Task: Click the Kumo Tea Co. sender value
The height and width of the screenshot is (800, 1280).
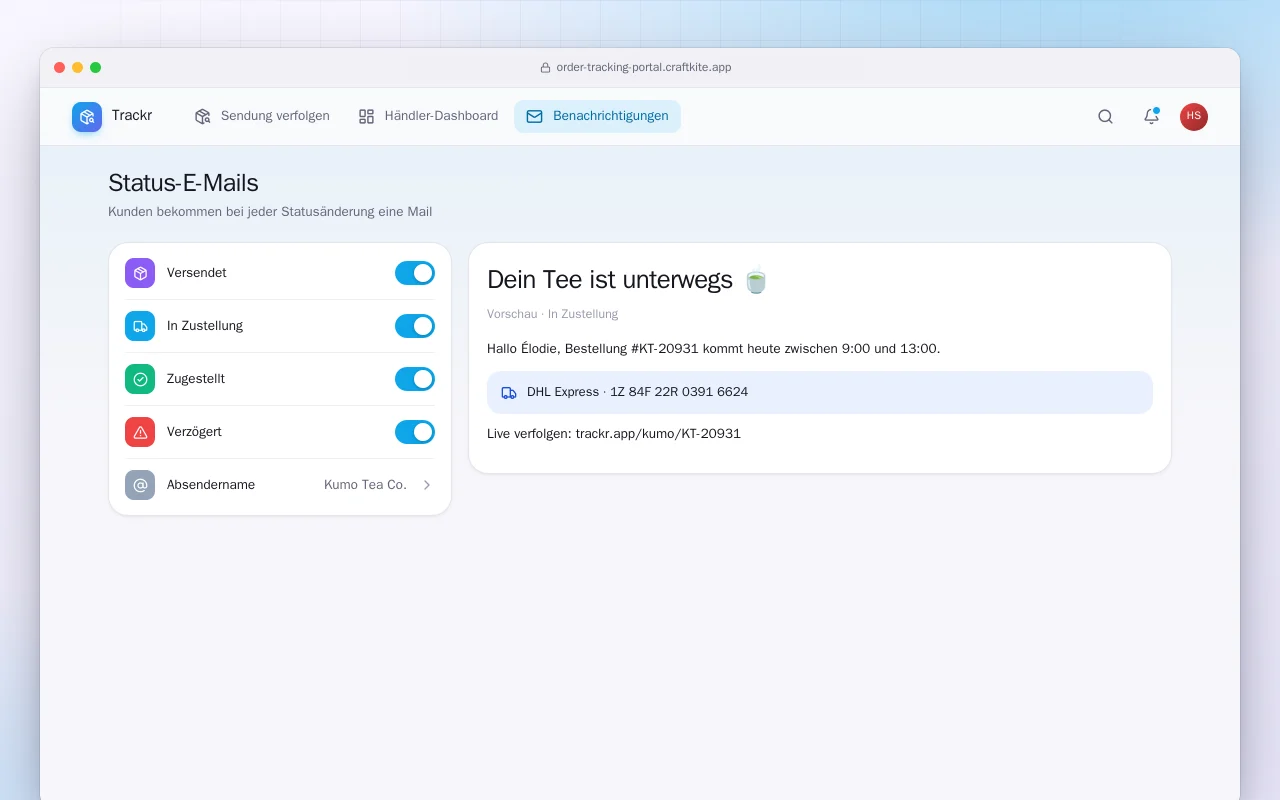Action: click(x=365, y=485)
